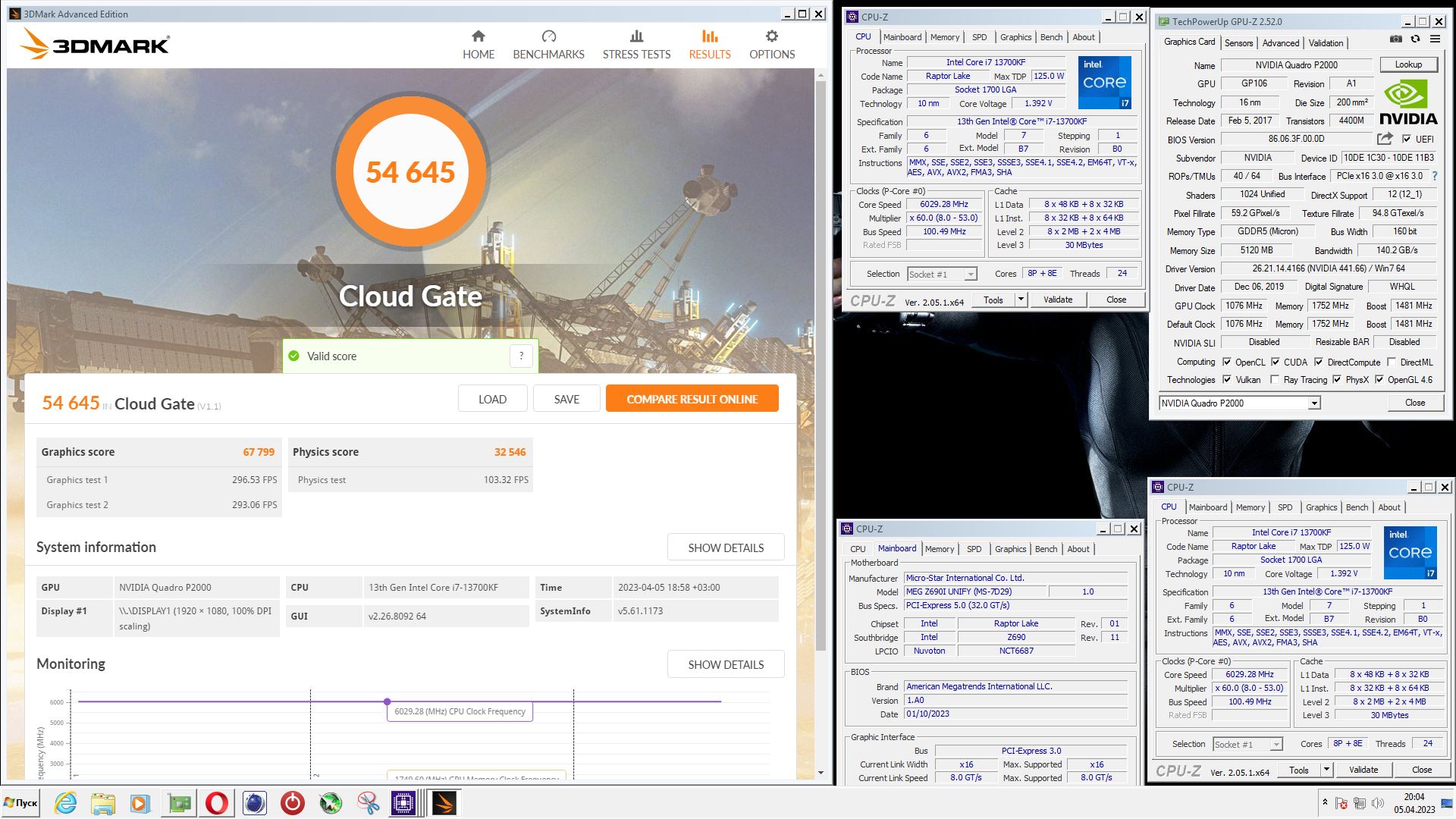Switch to CPU-Z purple chip taskbar icon
1456x819 pixels.
404,803
